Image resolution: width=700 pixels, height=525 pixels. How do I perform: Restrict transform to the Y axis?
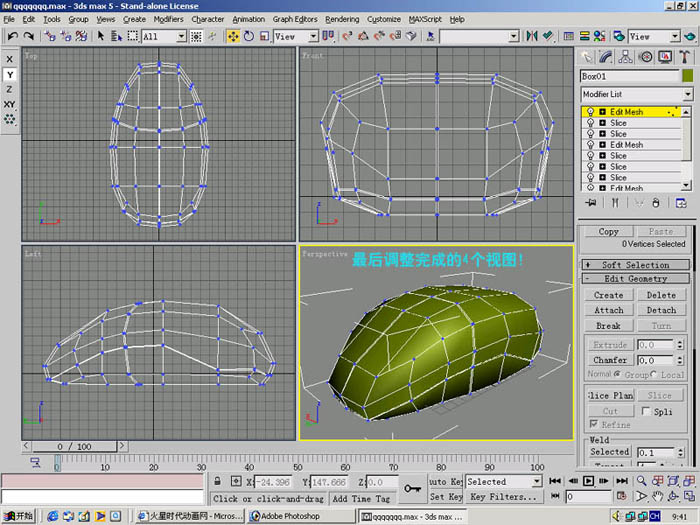click(x=9, y=75)
